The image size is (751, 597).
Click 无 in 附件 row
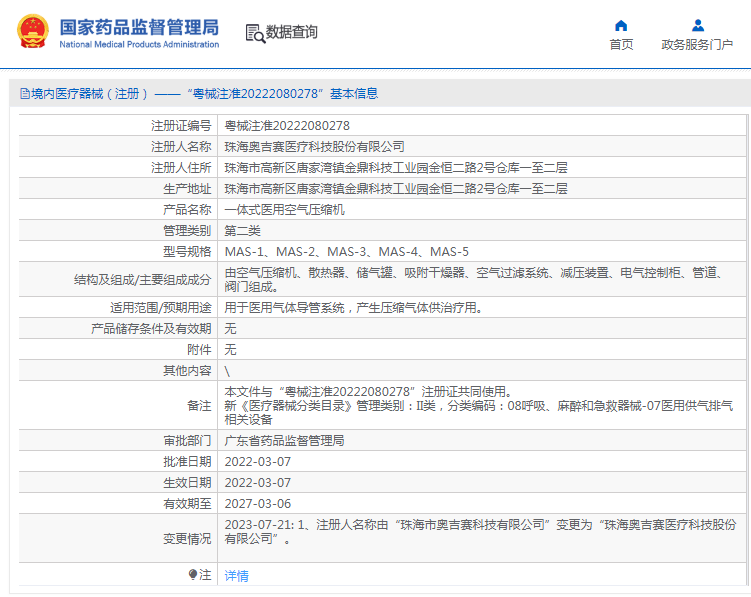click(230, 350)
